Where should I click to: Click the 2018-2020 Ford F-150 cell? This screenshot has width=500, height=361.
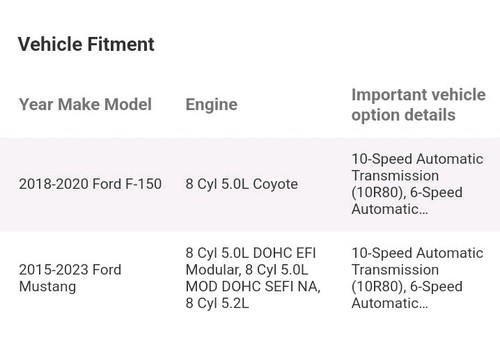coord(90,184)
